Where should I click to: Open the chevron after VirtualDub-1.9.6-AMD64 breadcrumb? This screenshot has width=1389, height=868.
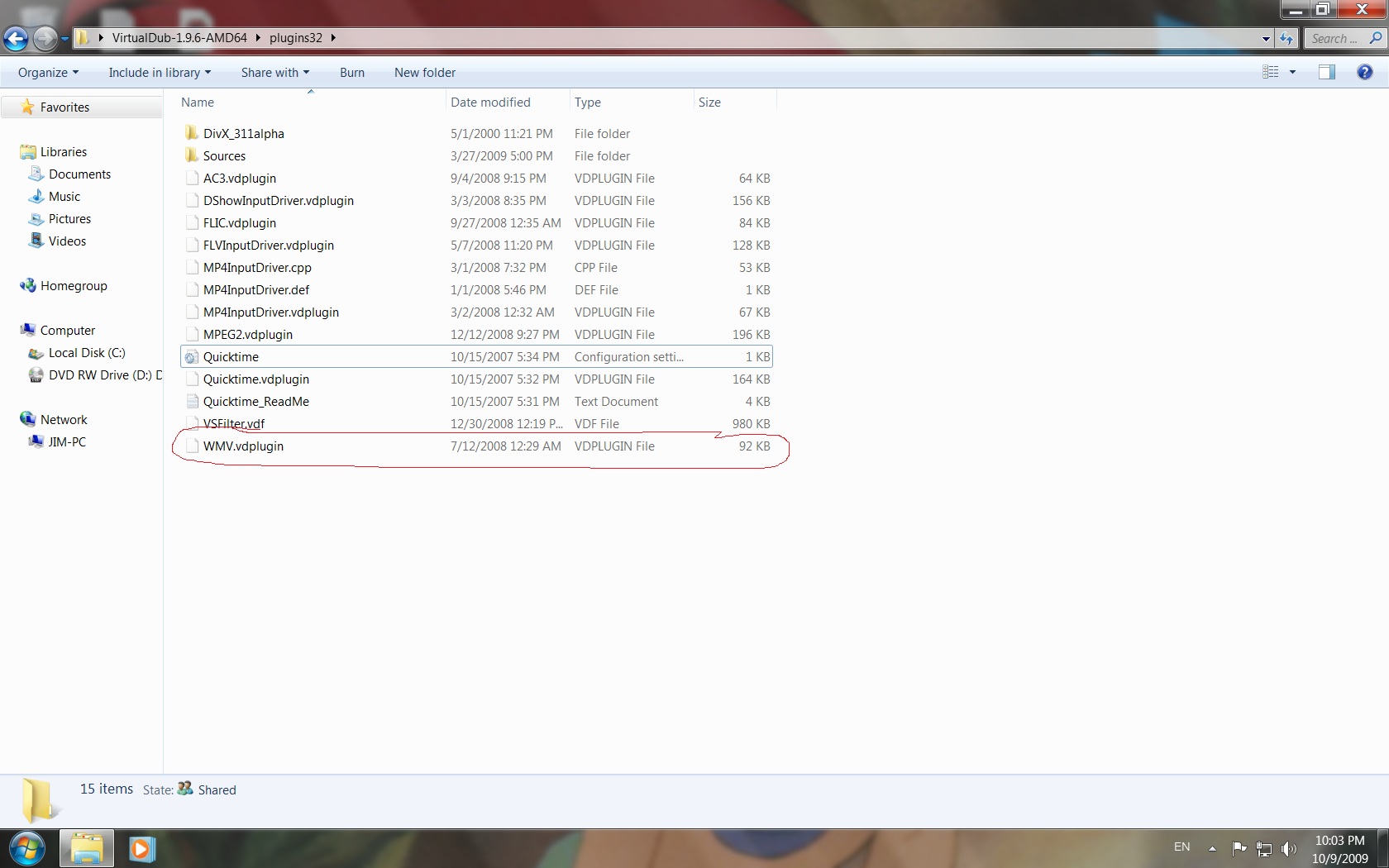(x=258, y=38)
